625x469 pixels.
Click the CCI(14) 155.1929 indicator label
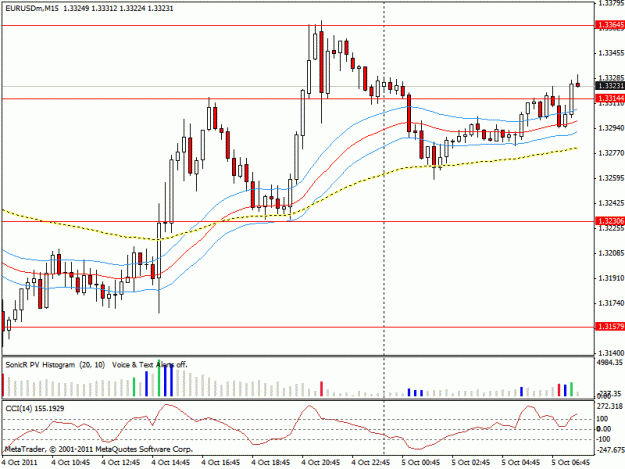pyautogui.click(x=35, y=408)
